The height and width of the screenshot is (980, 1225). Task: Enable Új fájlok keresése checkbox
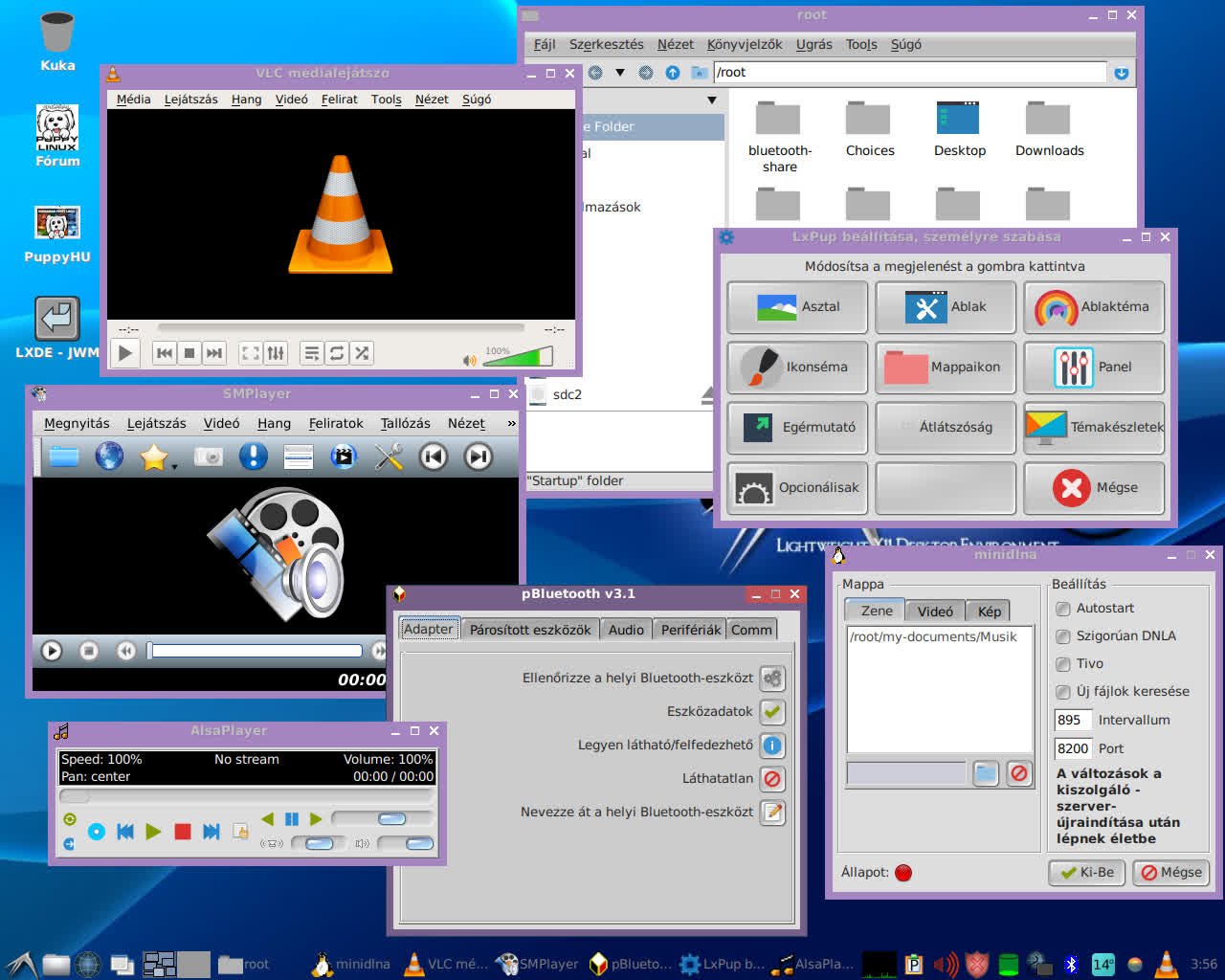pos(1062,691)
